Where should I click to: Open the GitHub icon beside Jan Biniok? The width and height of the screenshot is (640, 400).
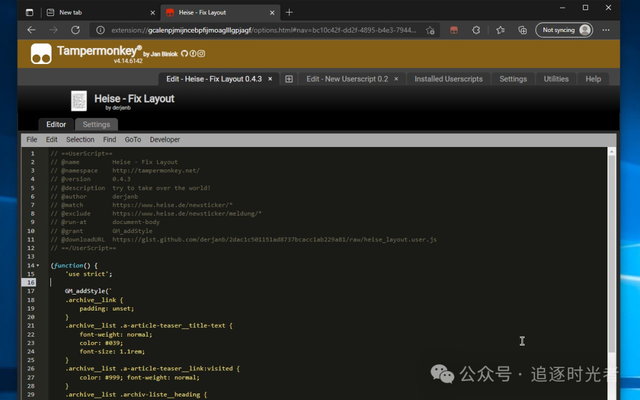point(184,53)
